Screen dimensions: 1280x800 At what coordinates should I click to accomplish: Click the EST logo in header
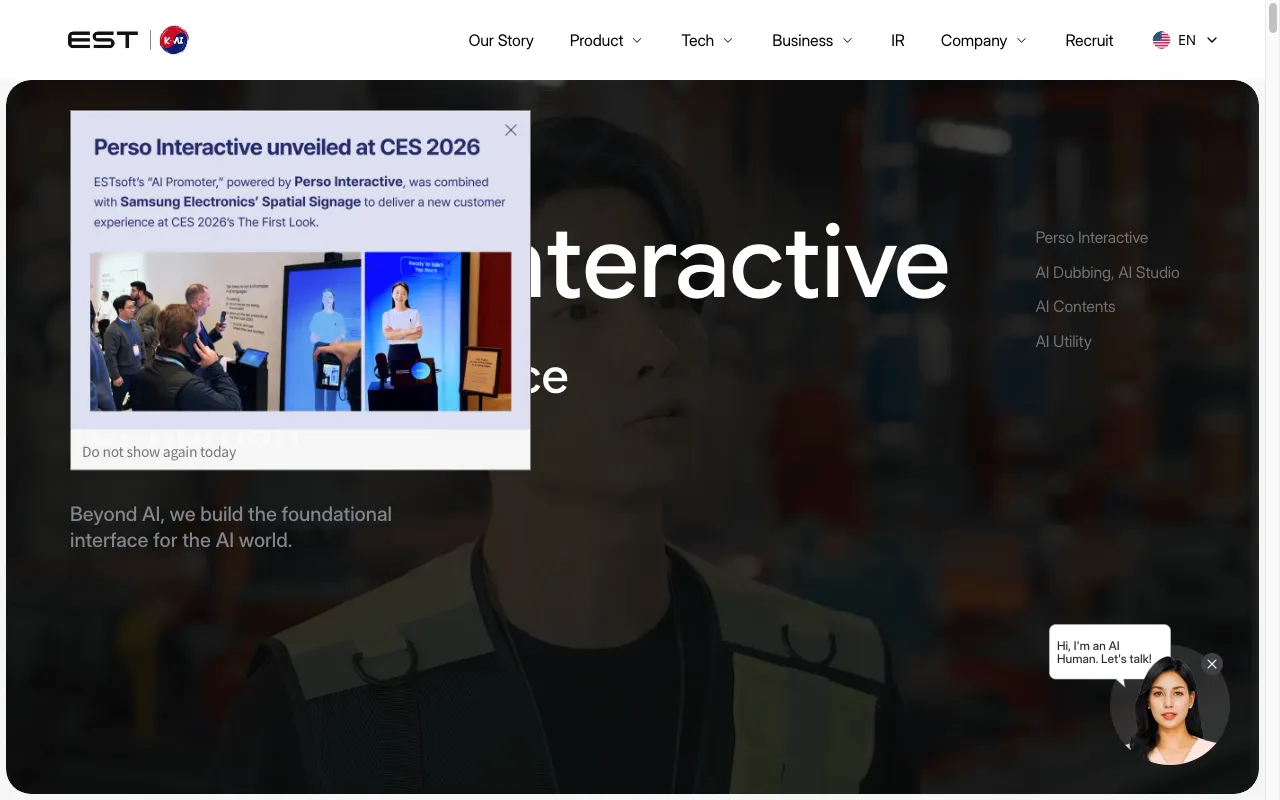click(103, 40)
